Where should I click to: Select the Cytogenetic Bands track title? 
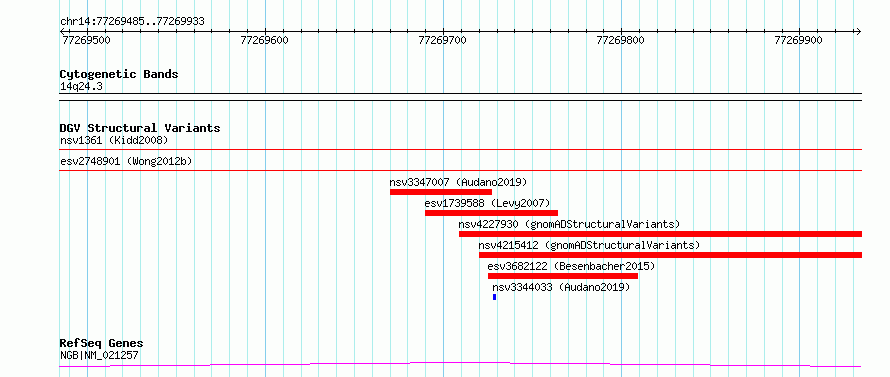[119, 74]
